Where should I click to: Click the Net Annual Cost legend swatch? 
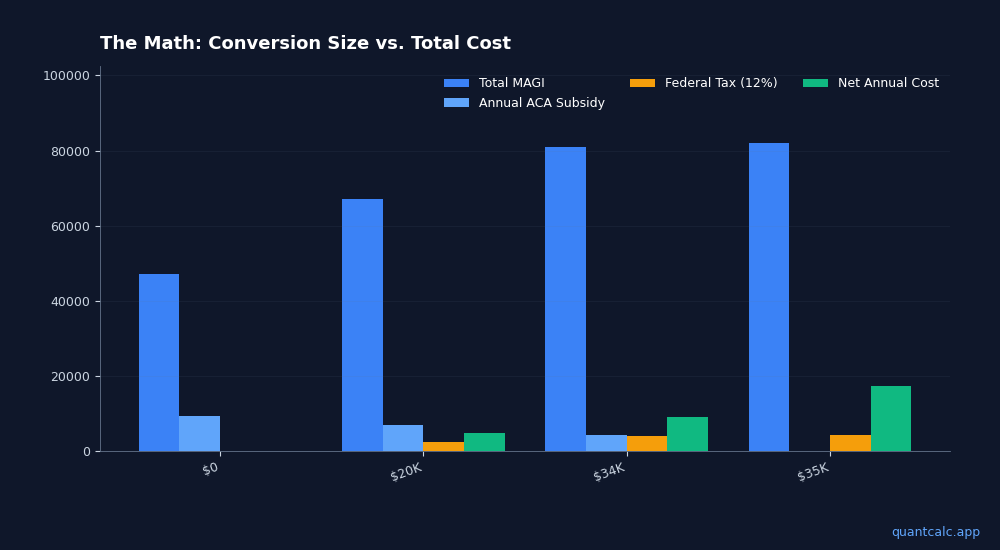815,83
